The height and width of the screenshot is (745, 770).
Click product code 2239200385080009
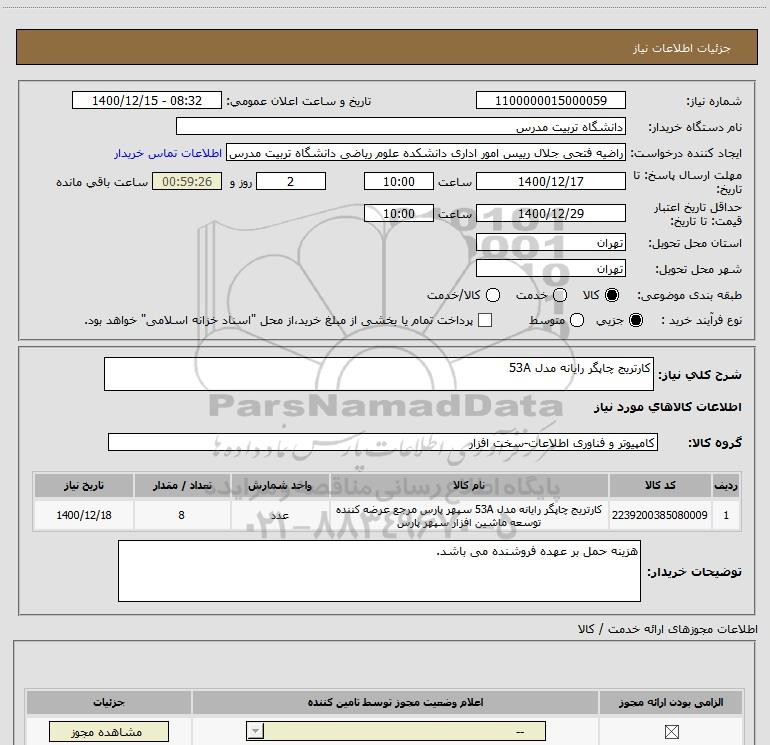coord(660,515)
